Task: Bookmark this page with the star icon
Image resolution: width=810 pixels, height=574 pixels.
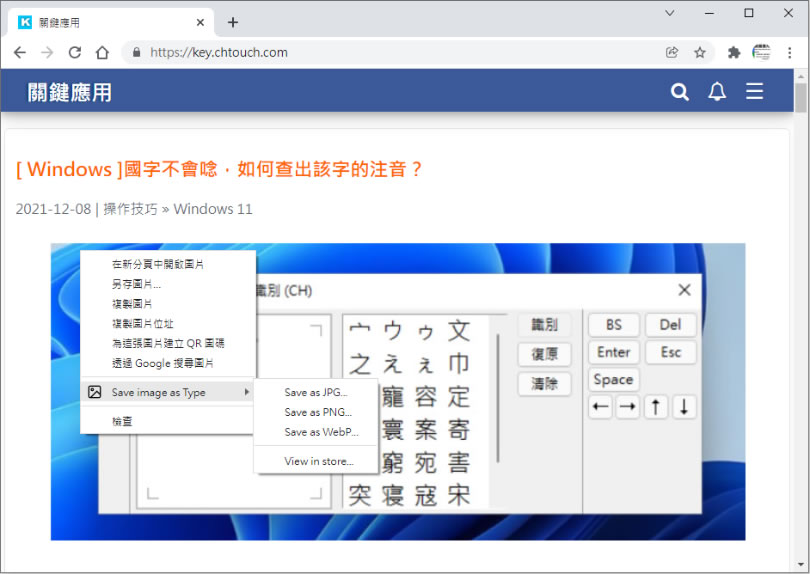Action: 699,52
